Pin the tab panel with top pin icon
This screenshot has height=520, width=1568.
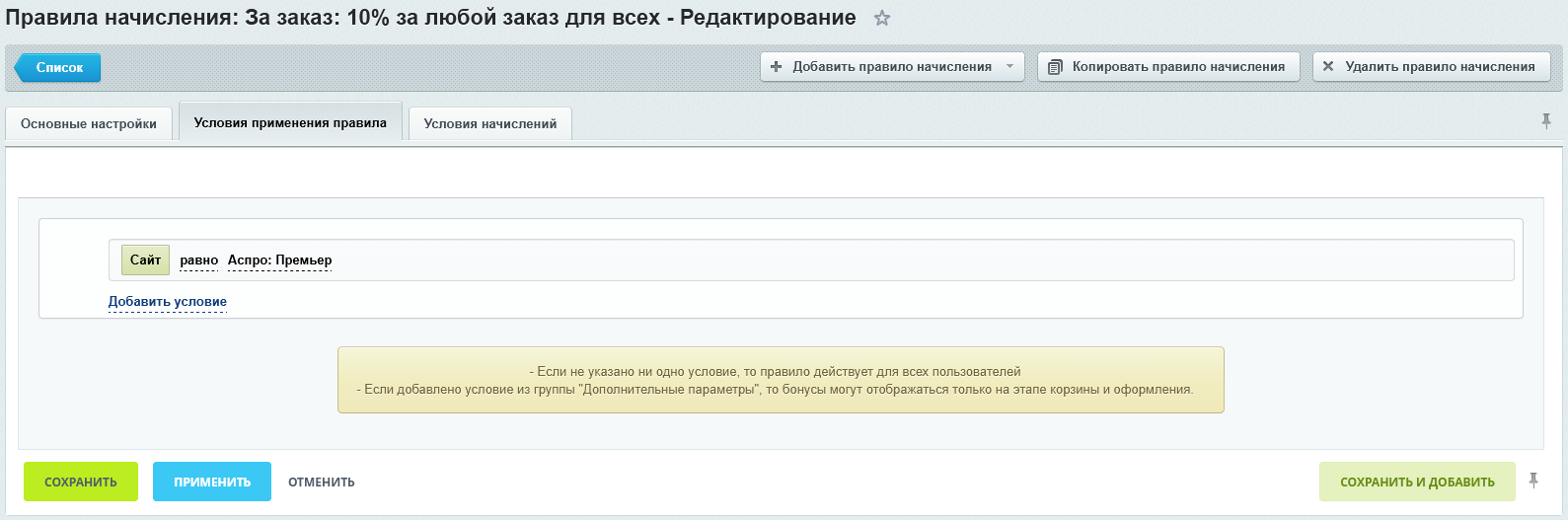point(1546,121)
